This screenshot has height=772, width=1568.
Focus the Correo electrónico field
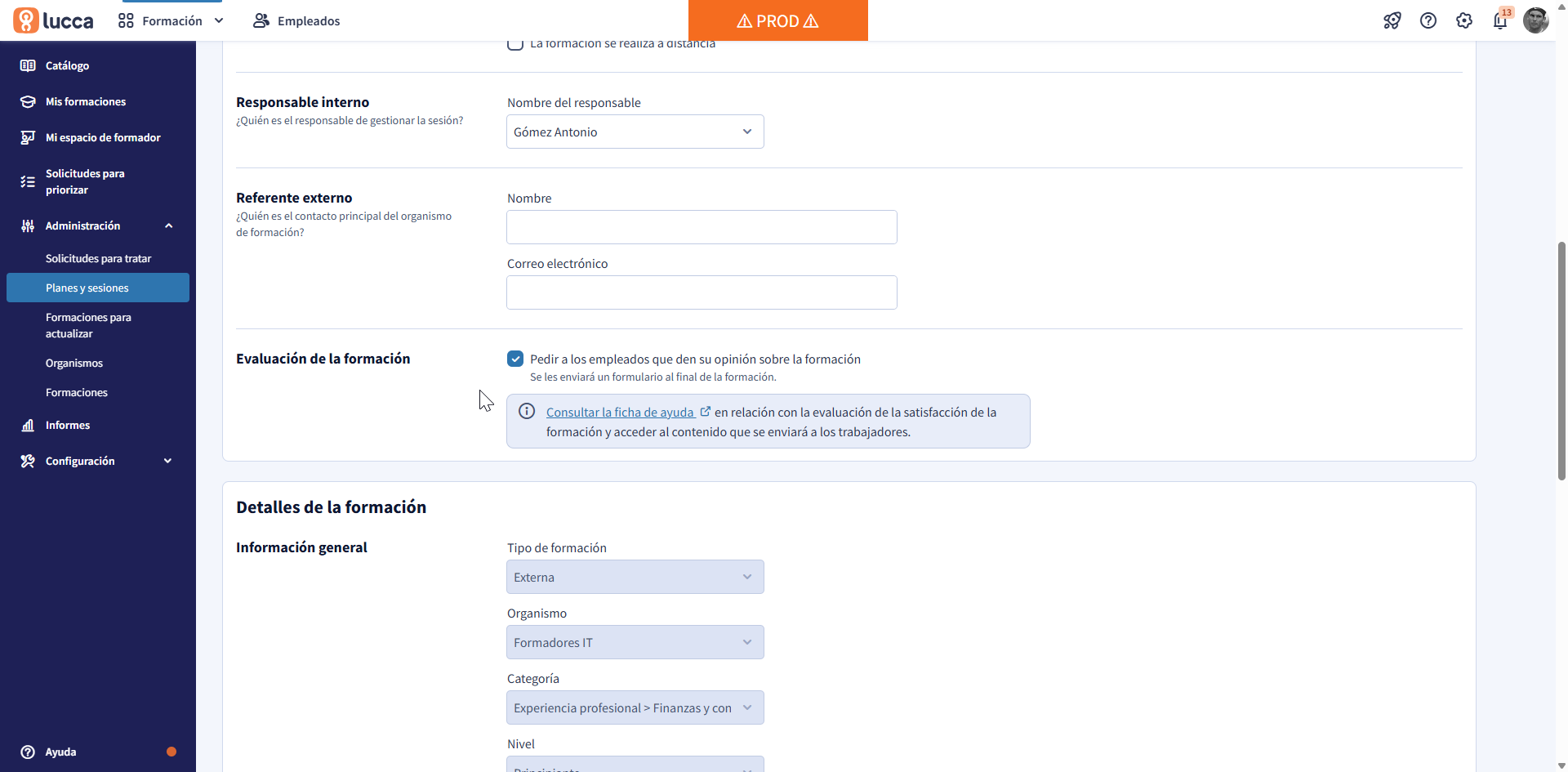(x=702, y=292)
